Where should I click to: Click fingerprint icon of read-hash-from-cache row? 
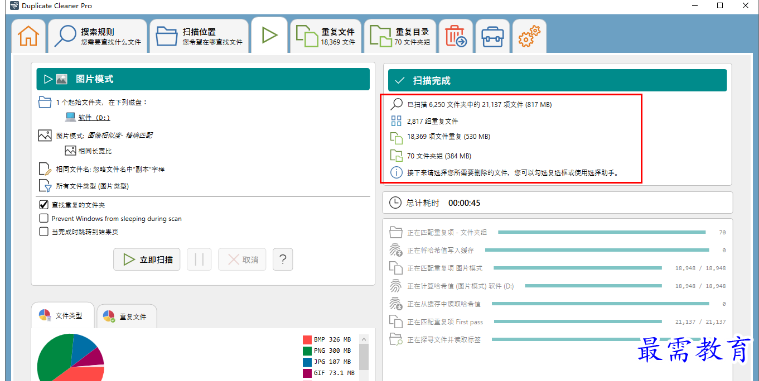(x=396, y=304)
